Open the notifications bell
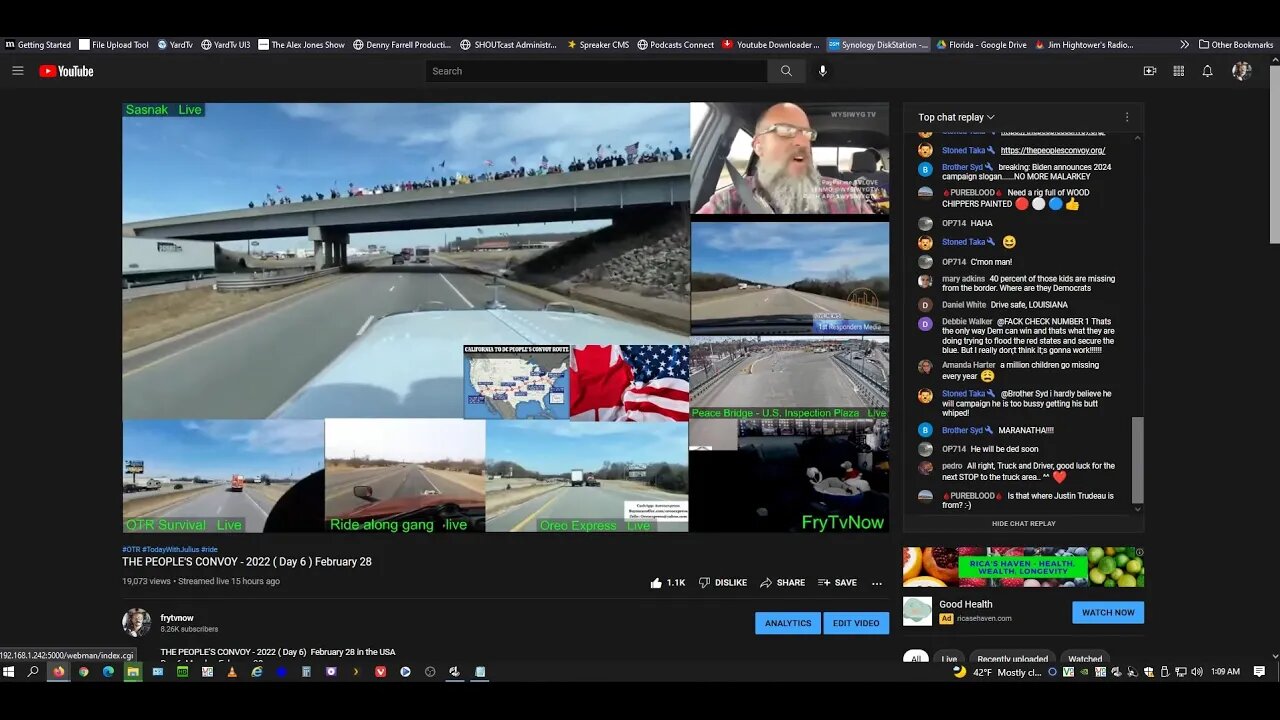Viewport: 1280px width, 720px height. point(1207,71)
